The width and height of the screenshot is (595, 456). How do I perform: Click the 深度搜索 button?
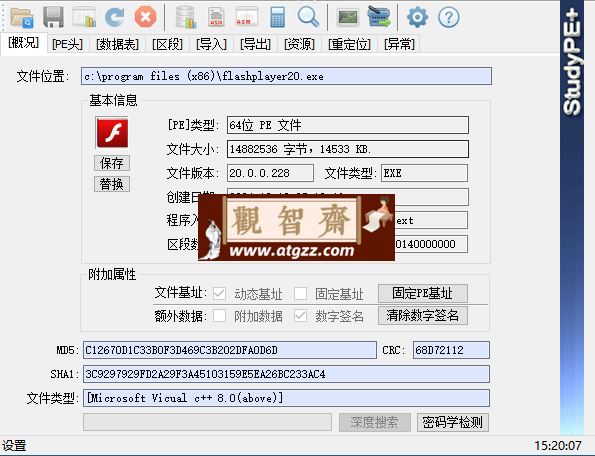(375, 422)
